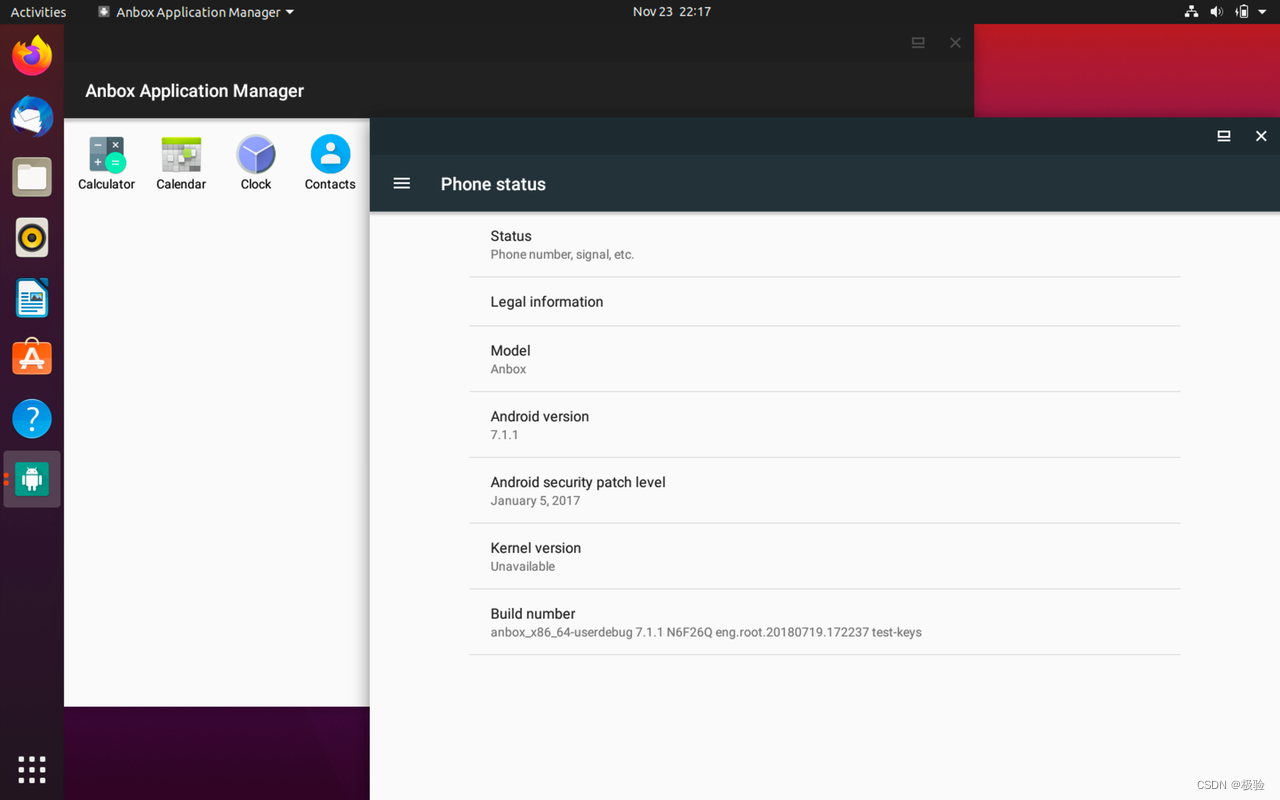1280x800 pixels.
Task: Open the Anbox Application Manager app menu
Action: (196, 12)
